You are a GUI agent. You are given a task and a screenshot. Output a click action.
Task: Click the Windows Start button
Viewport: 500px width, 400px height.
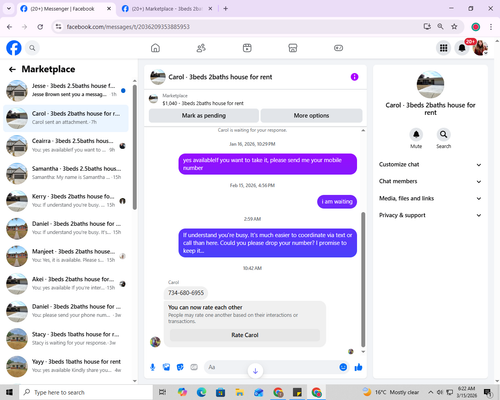[9, 392]
